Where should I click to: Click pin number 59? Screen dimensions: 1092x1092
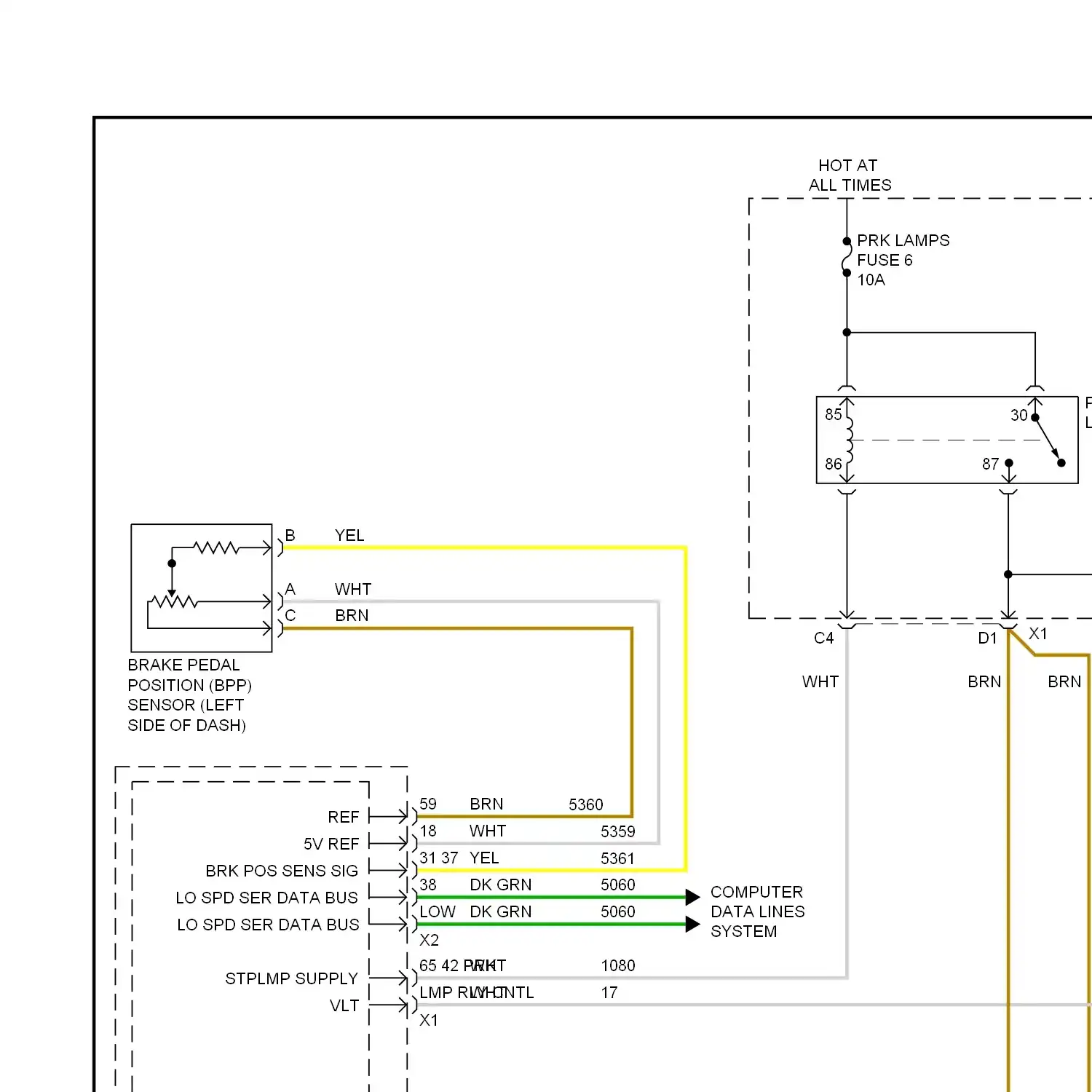(428, 804)
